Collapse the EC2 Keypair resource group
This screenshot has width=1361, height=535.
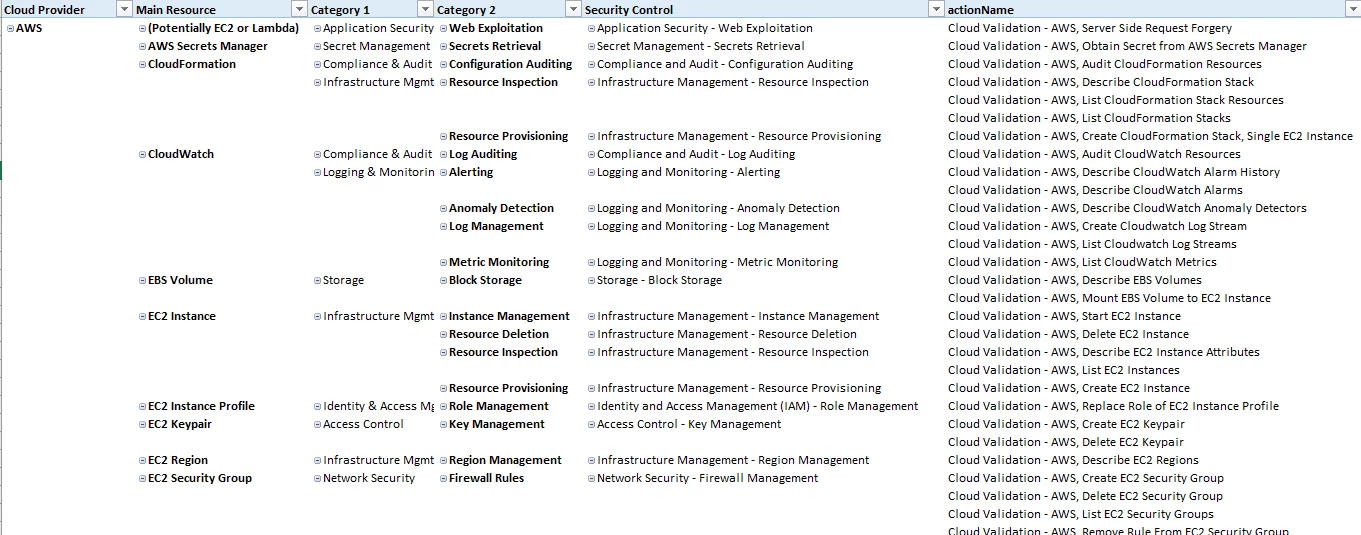142,425
